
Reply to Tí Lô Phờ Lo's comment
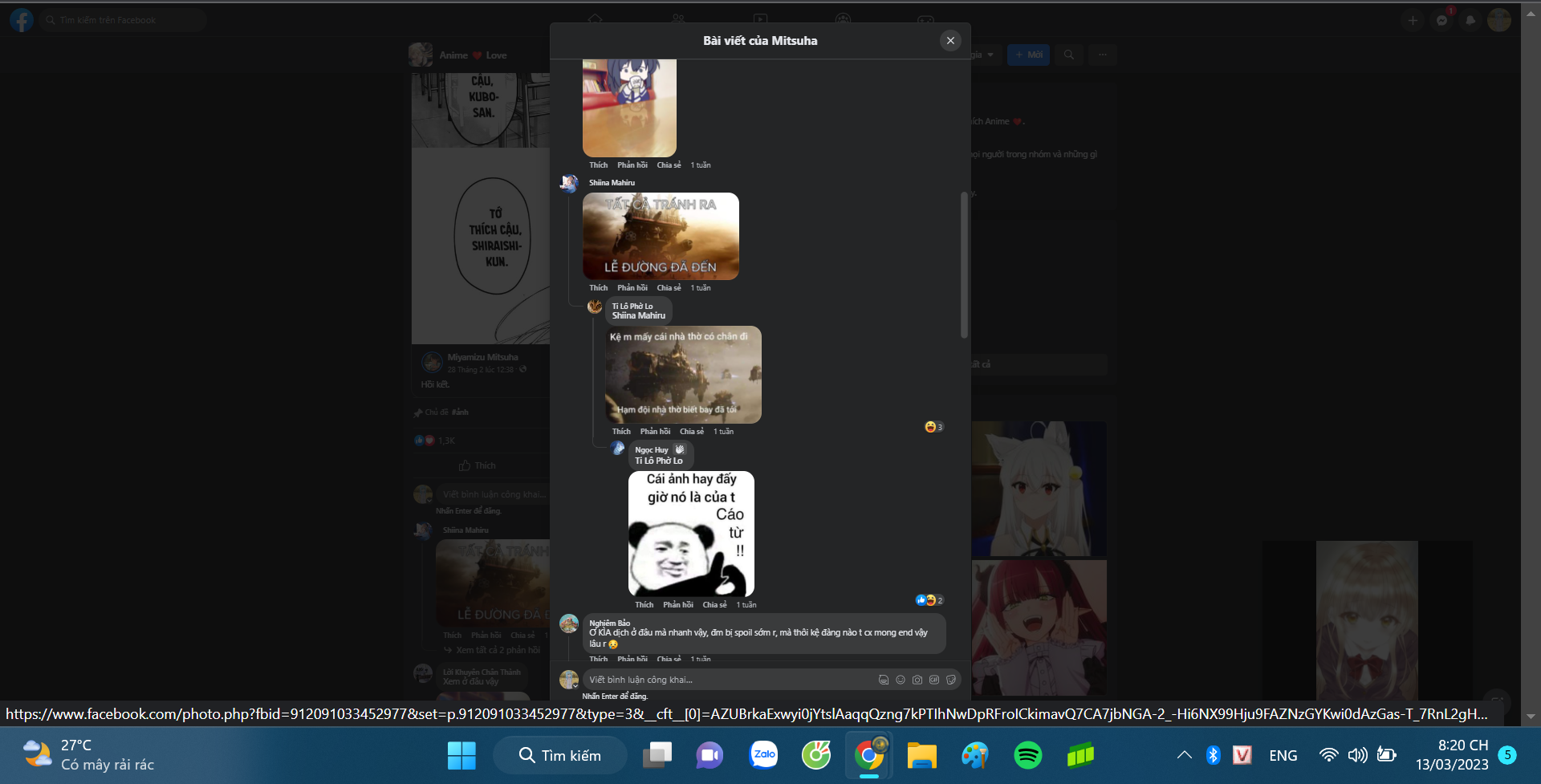tap(655, 431)
